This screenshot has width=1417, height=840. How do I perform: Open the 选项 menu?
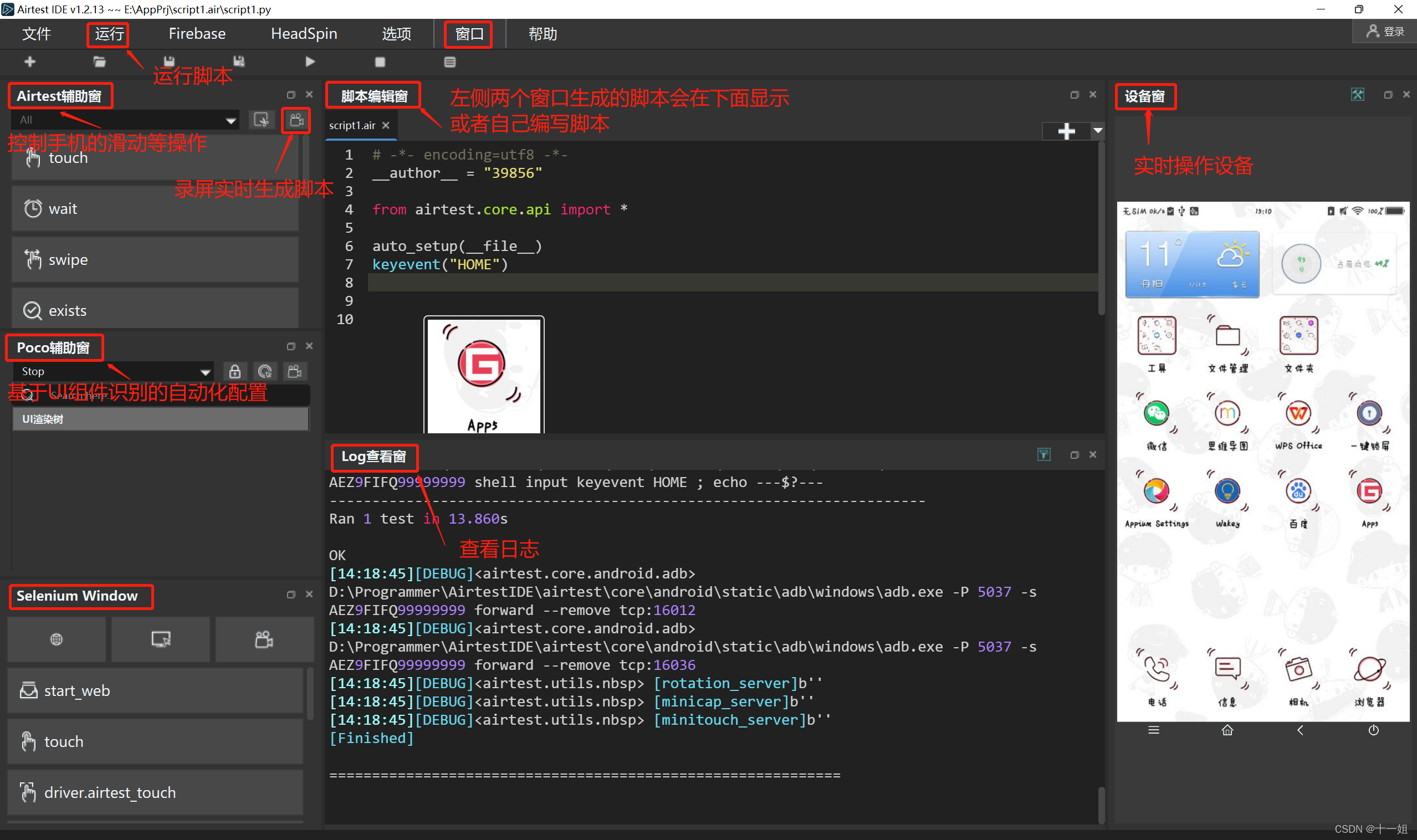click(396, 34)
